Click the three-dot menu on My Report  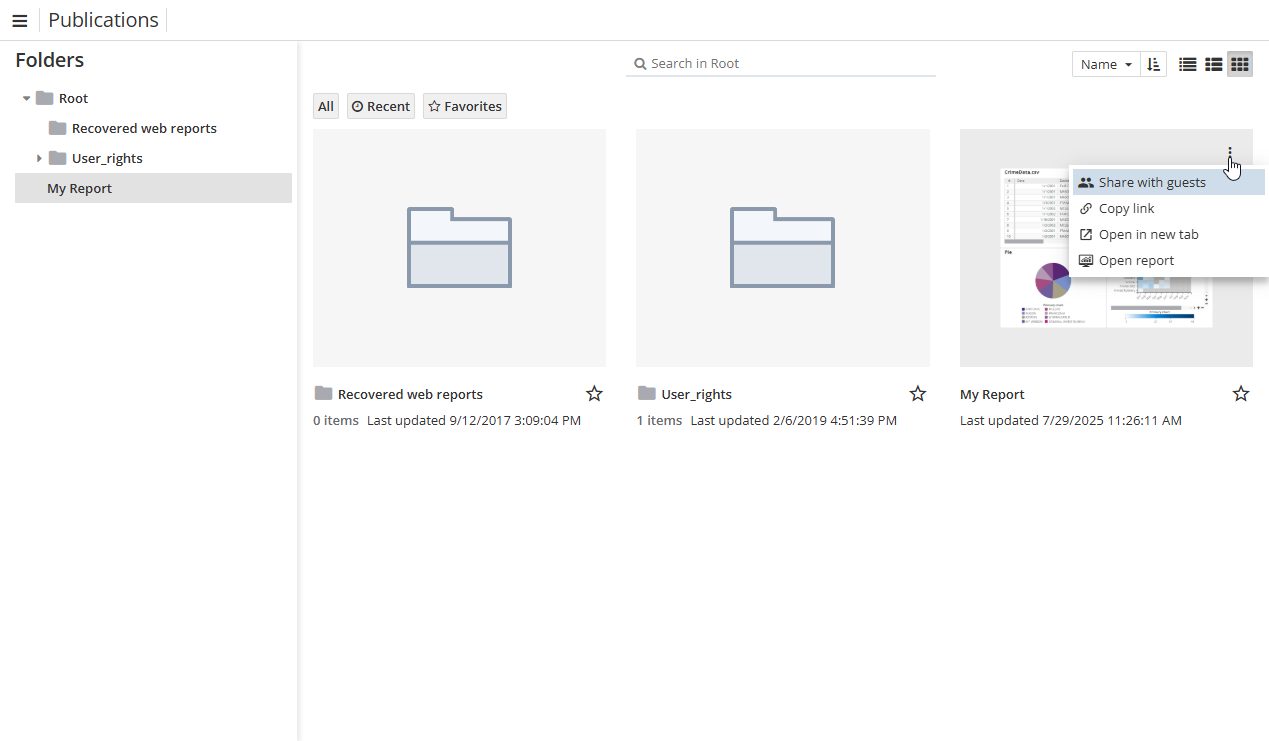click(x=1229, y=154)
